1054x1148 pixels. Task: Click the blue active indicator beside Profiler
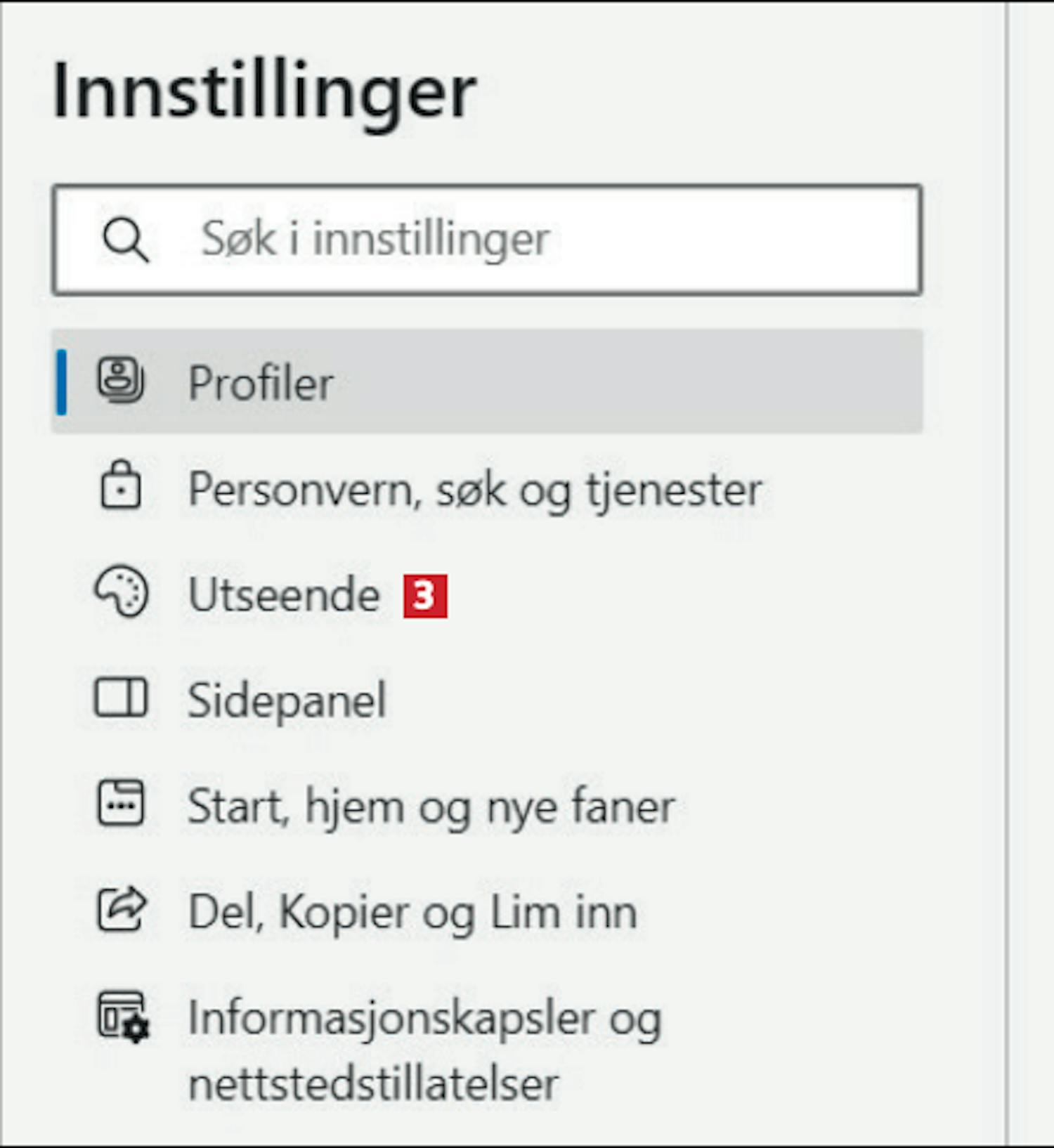coord(62,381)
